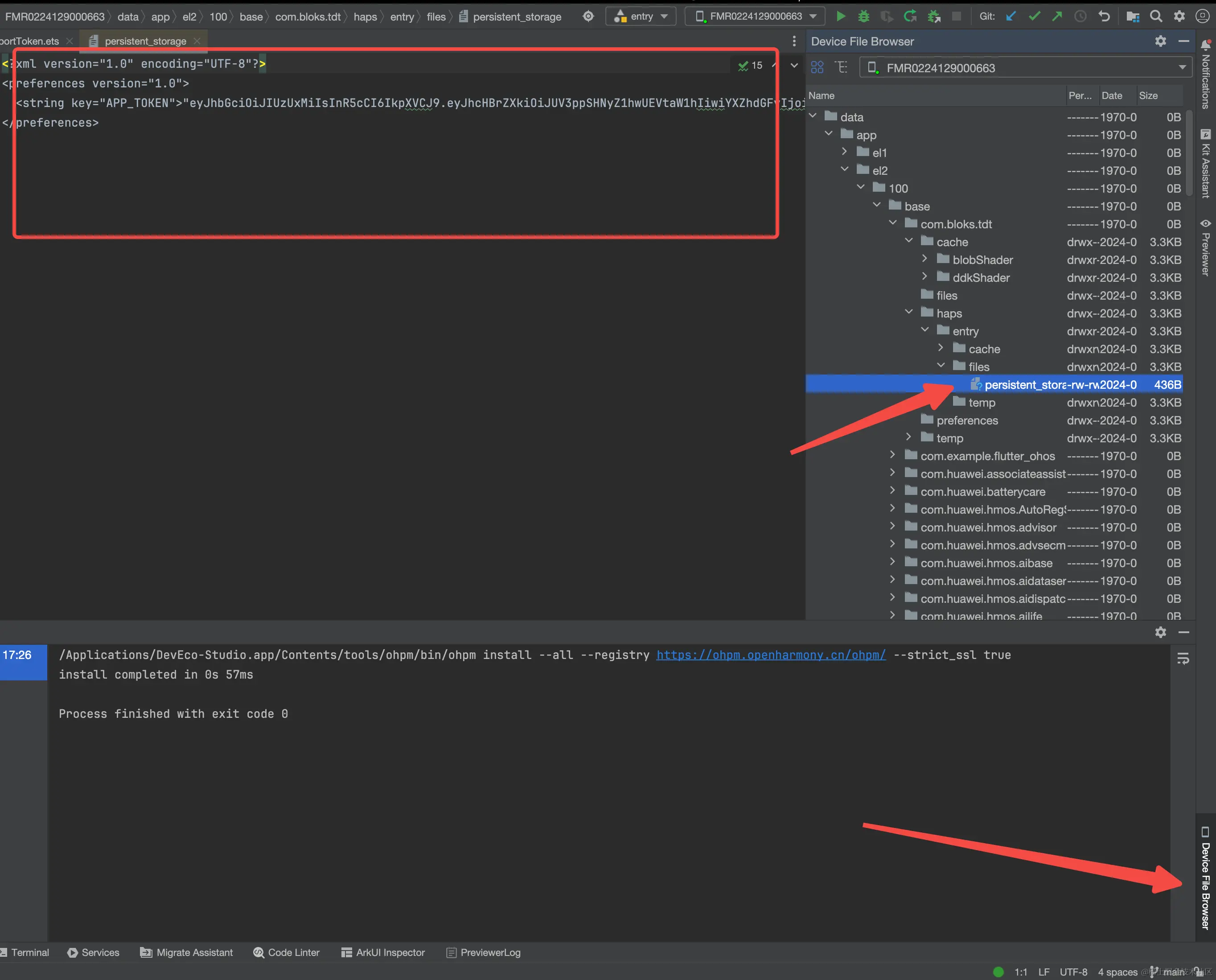Open the ohpm.openharmony.cn registry link
This screenshot has height=980, width=1216.
[771, 655]
